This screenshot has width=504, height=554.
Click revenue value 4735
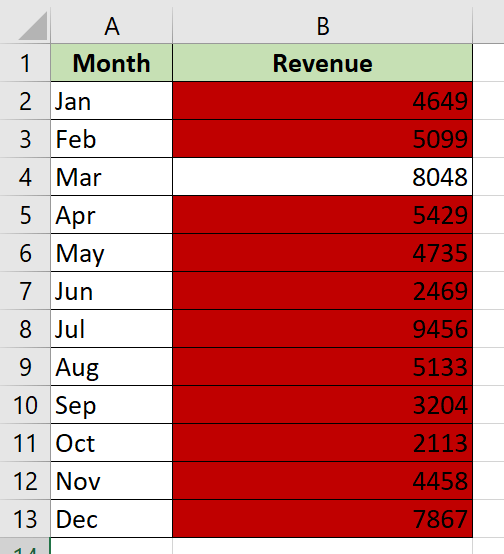tap(322, 253)
